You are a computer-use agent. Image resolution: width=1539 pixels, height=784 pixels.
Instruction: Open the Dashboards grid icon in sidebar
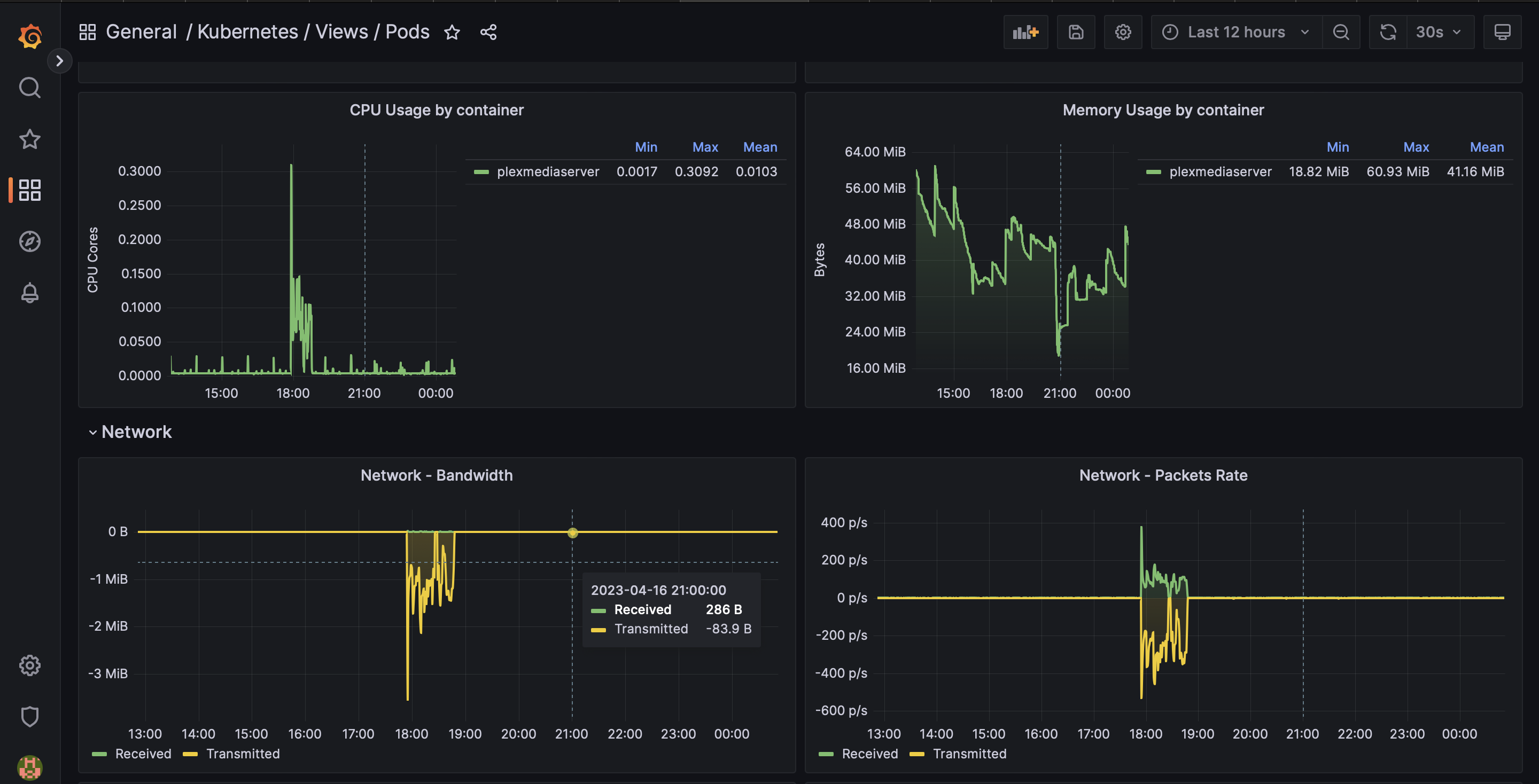[x=30, y=190]
